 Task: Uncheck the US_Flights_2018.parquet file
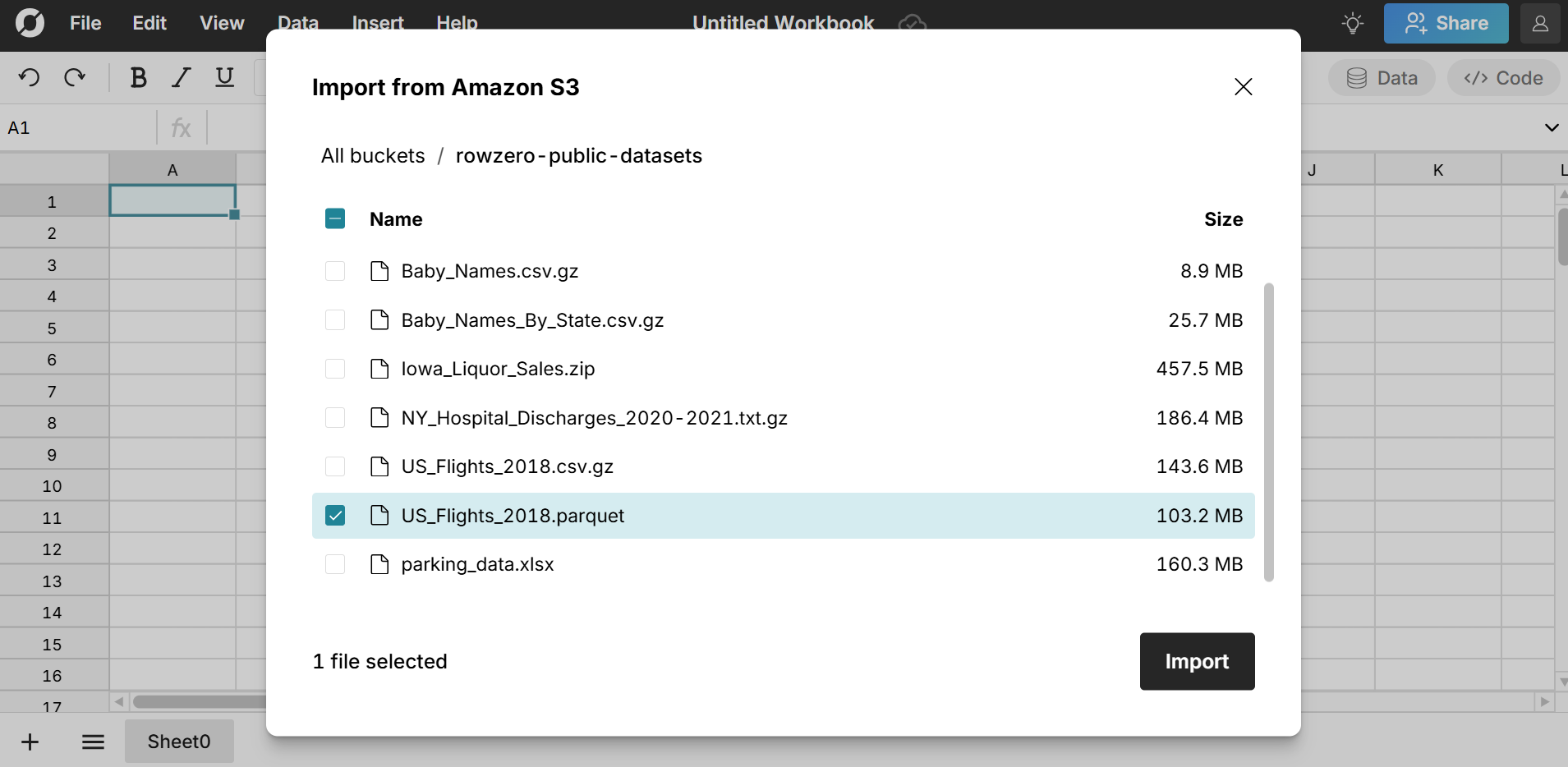pyautogui.click(x=335, y=515)
